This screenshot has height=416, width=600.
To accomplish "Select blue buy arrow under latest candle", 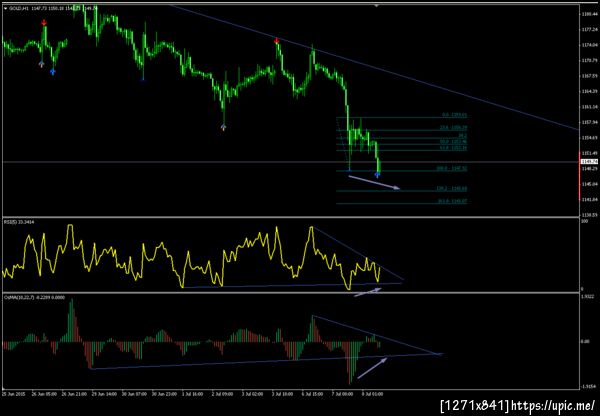I will tap(378, 175).
